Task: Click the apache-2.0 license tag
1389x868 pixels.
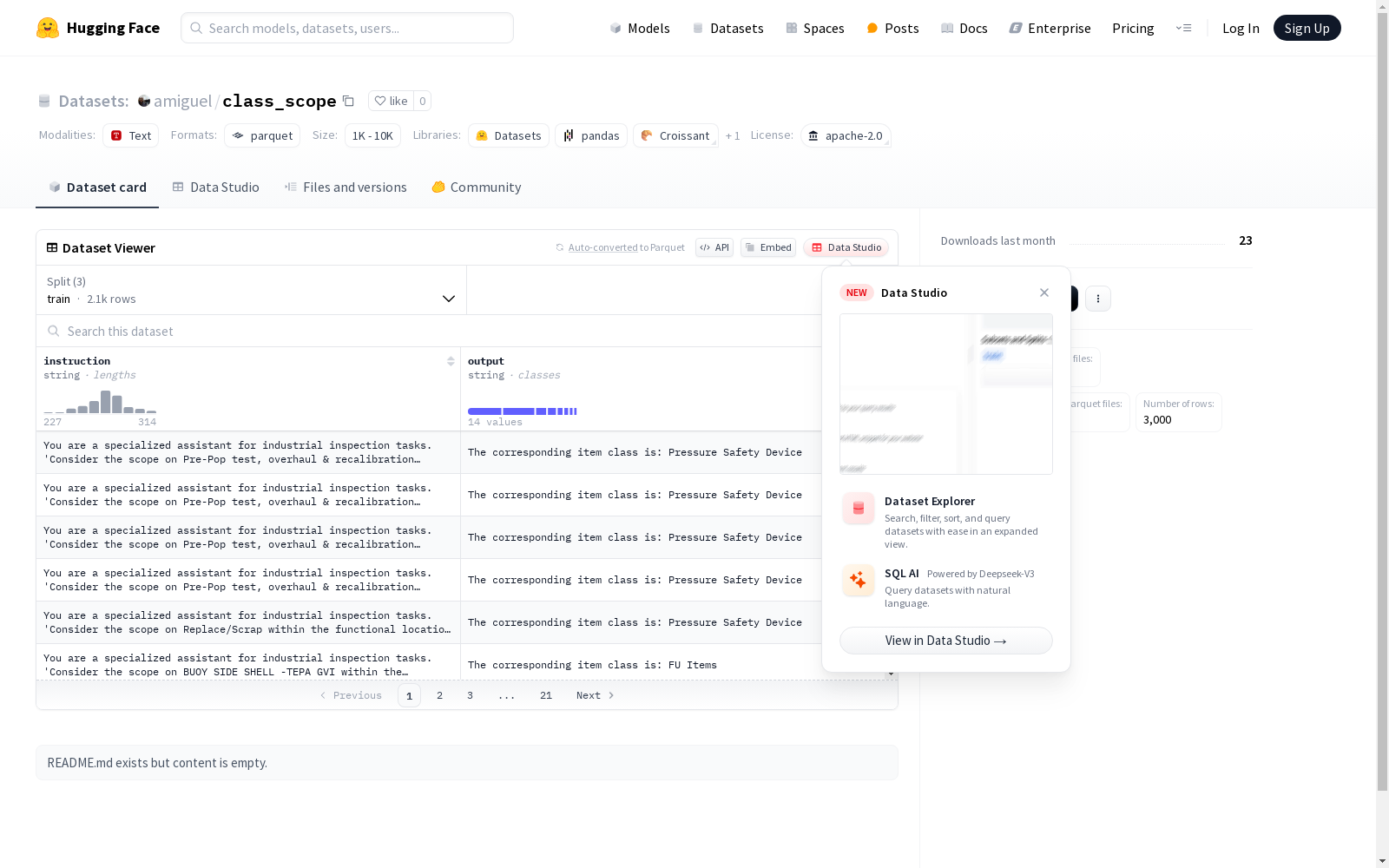Action: pyautogui.click(x=846, y=135)
